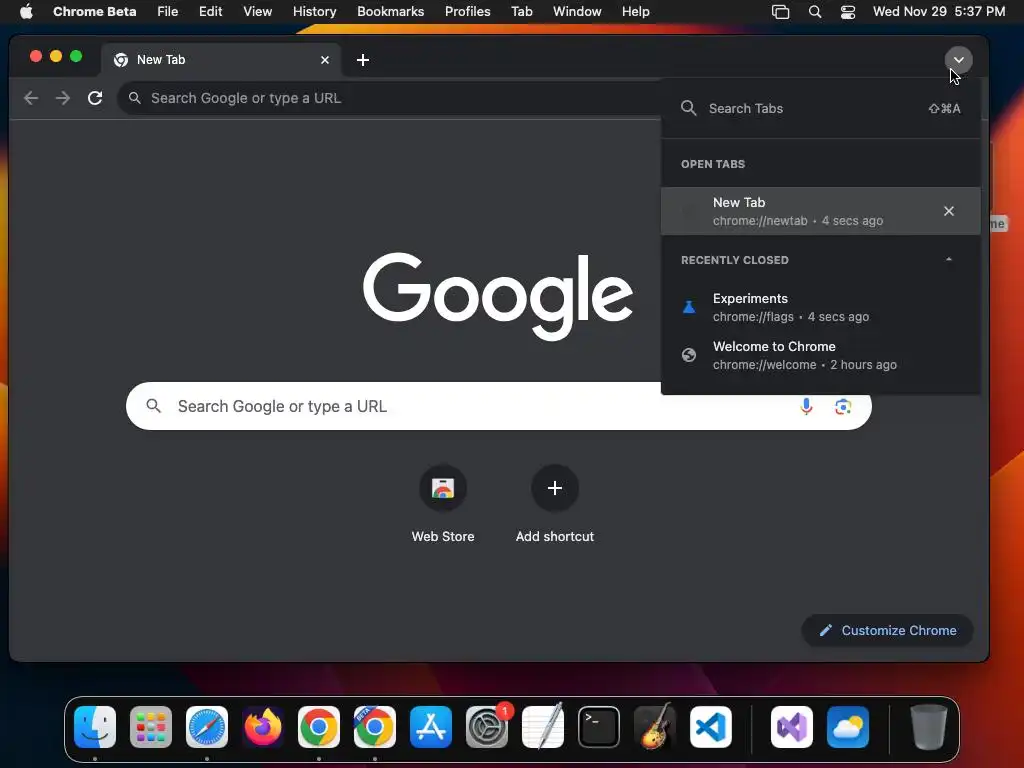1024x768 pixels.
Task: Reopen the Welcome to Chrome closed tab
Action: [x=820, y=355]
